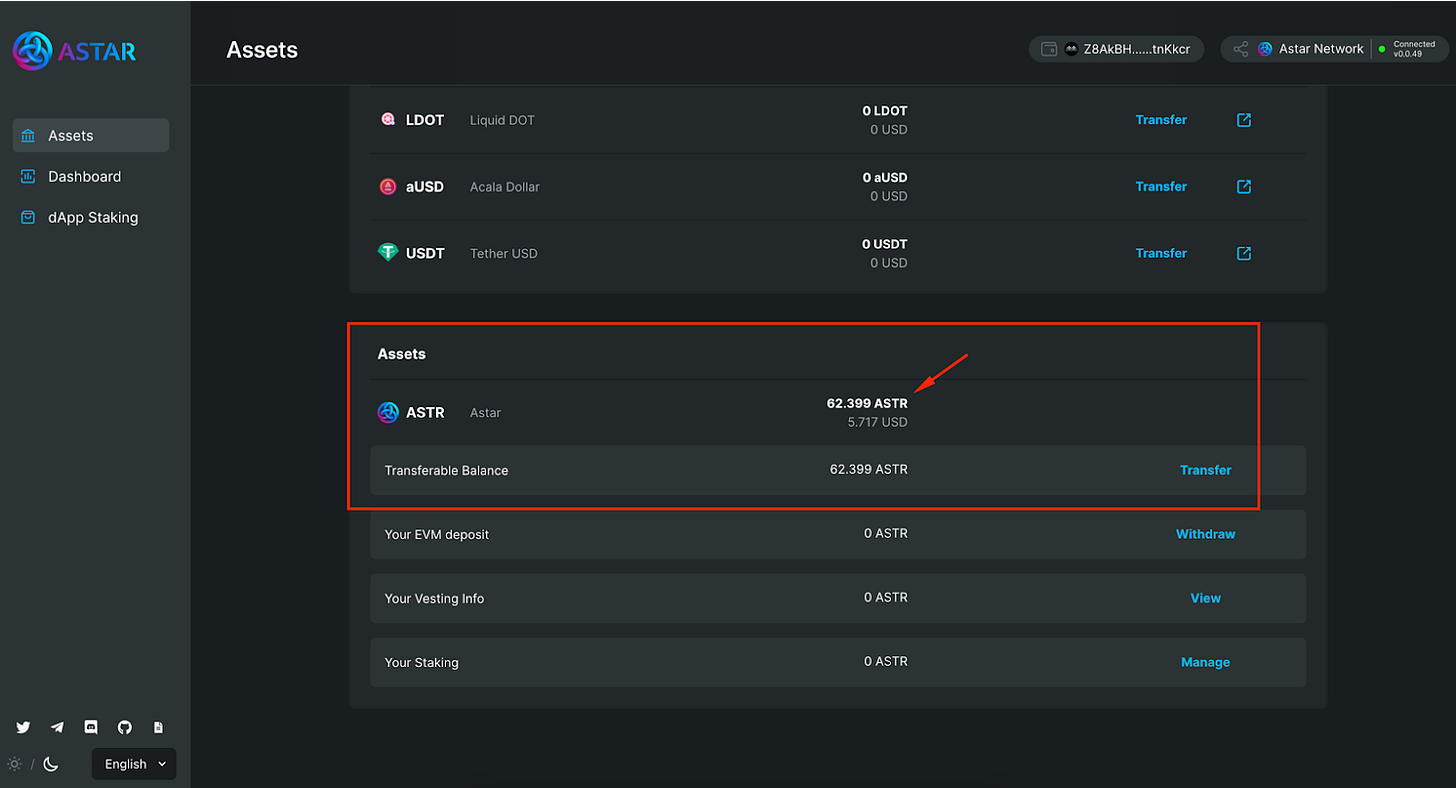Switch to light theme sun icon
The image size is (1456, 788).
pyautogui.click(x=14, y=764)
